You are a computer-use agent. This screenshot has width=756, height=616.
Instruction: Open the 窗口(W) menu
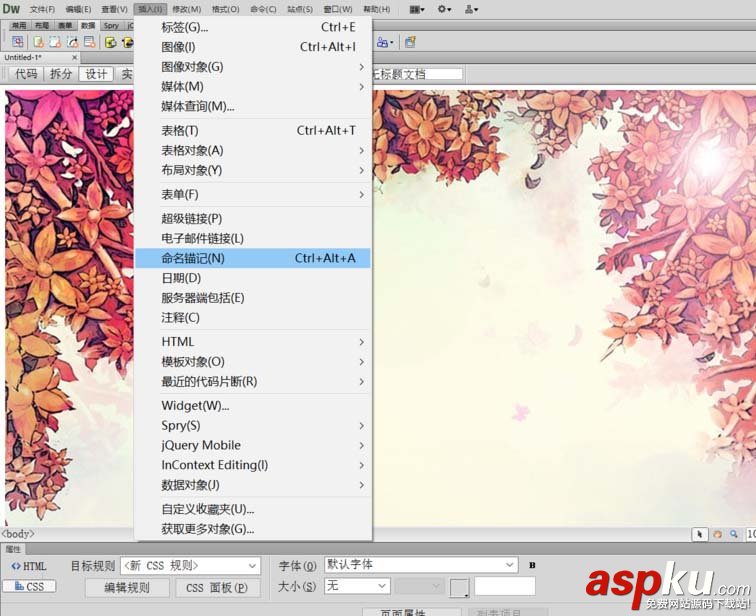[x=338, y=9]
